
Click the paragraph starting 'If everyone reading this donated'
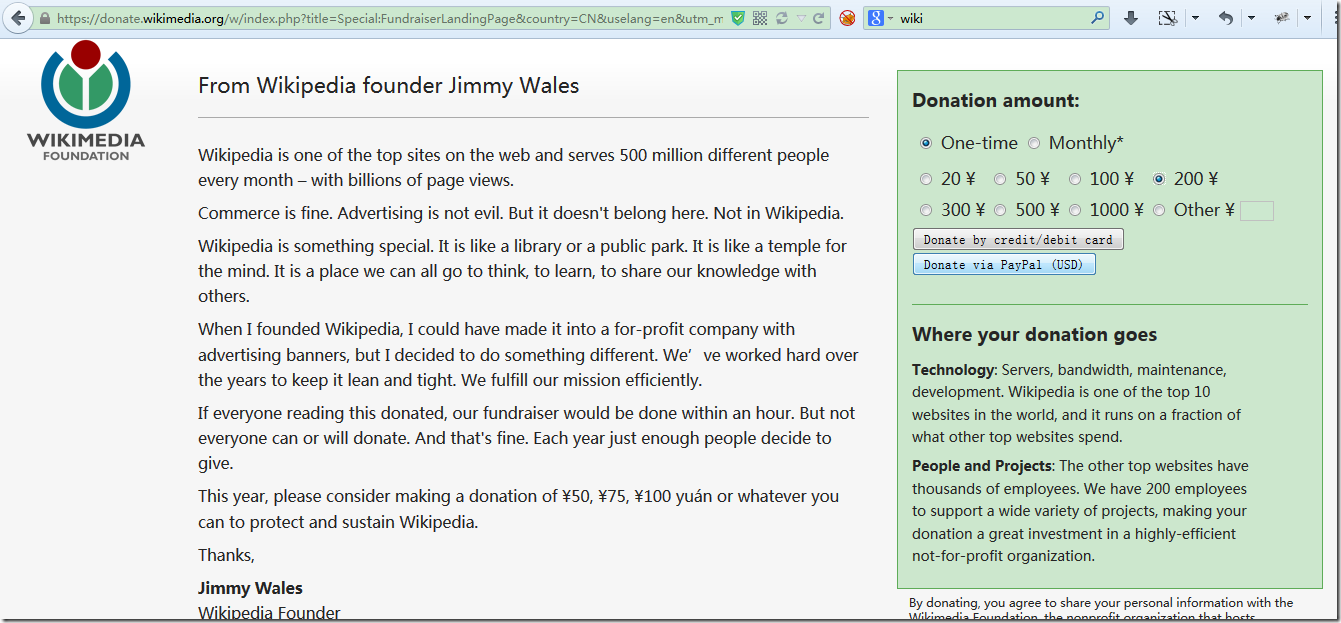pos(526,438)
